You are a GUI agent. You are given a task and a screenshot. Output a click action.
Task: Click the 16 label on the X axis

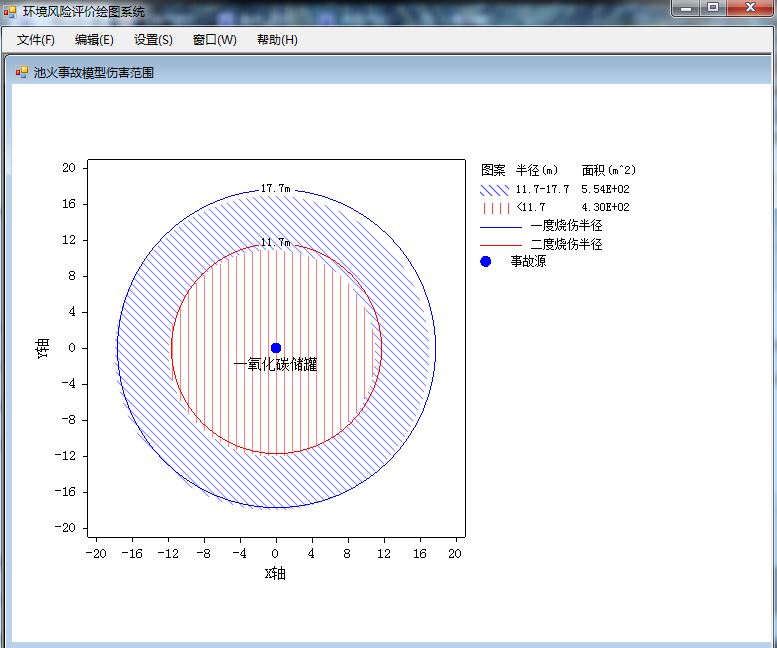pyautogui.click(x=420, y=553)
